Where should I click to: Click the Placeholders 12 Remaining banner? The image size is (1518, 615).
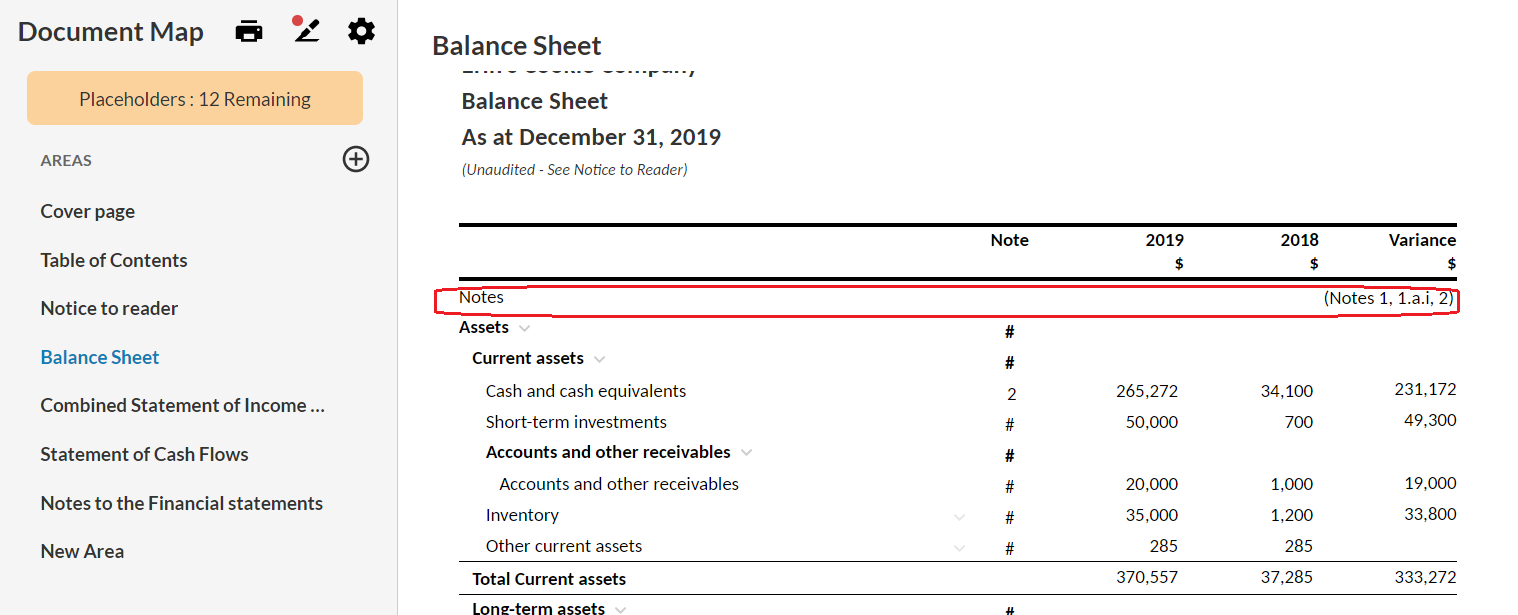pos(194,98)
